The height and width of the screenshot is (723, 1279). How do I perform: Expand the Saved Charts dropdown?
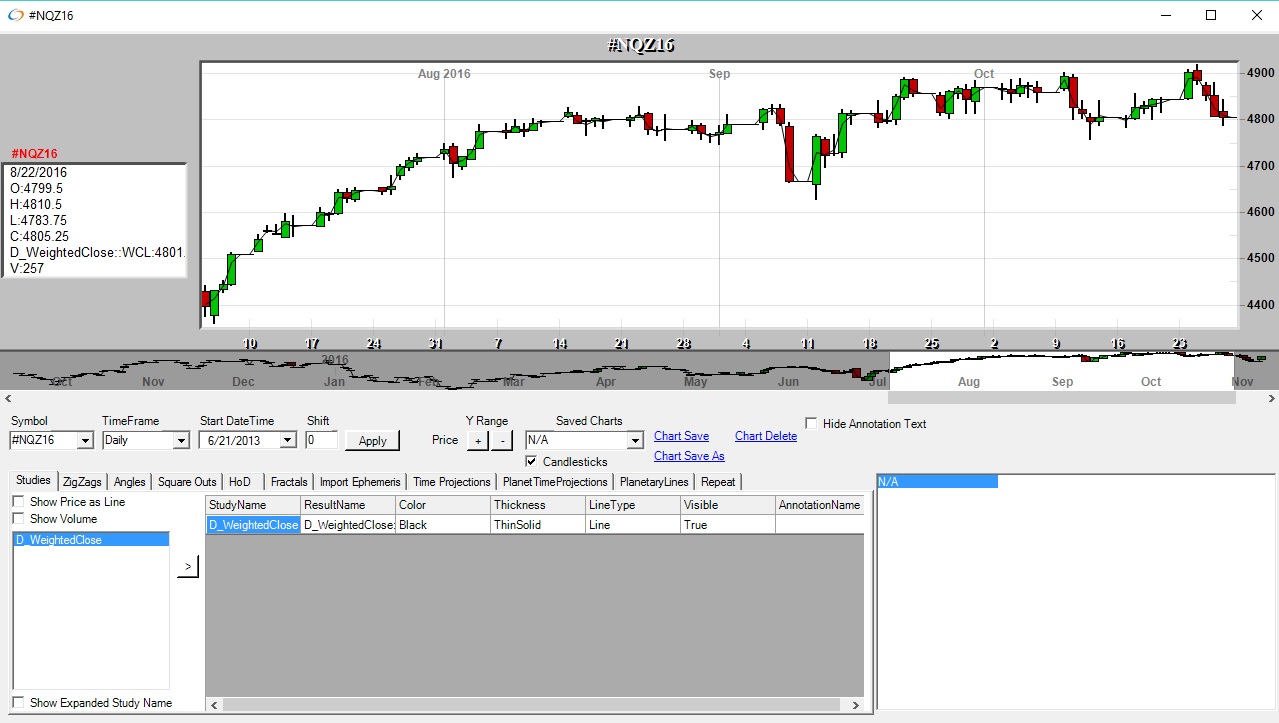coord(634,440)
